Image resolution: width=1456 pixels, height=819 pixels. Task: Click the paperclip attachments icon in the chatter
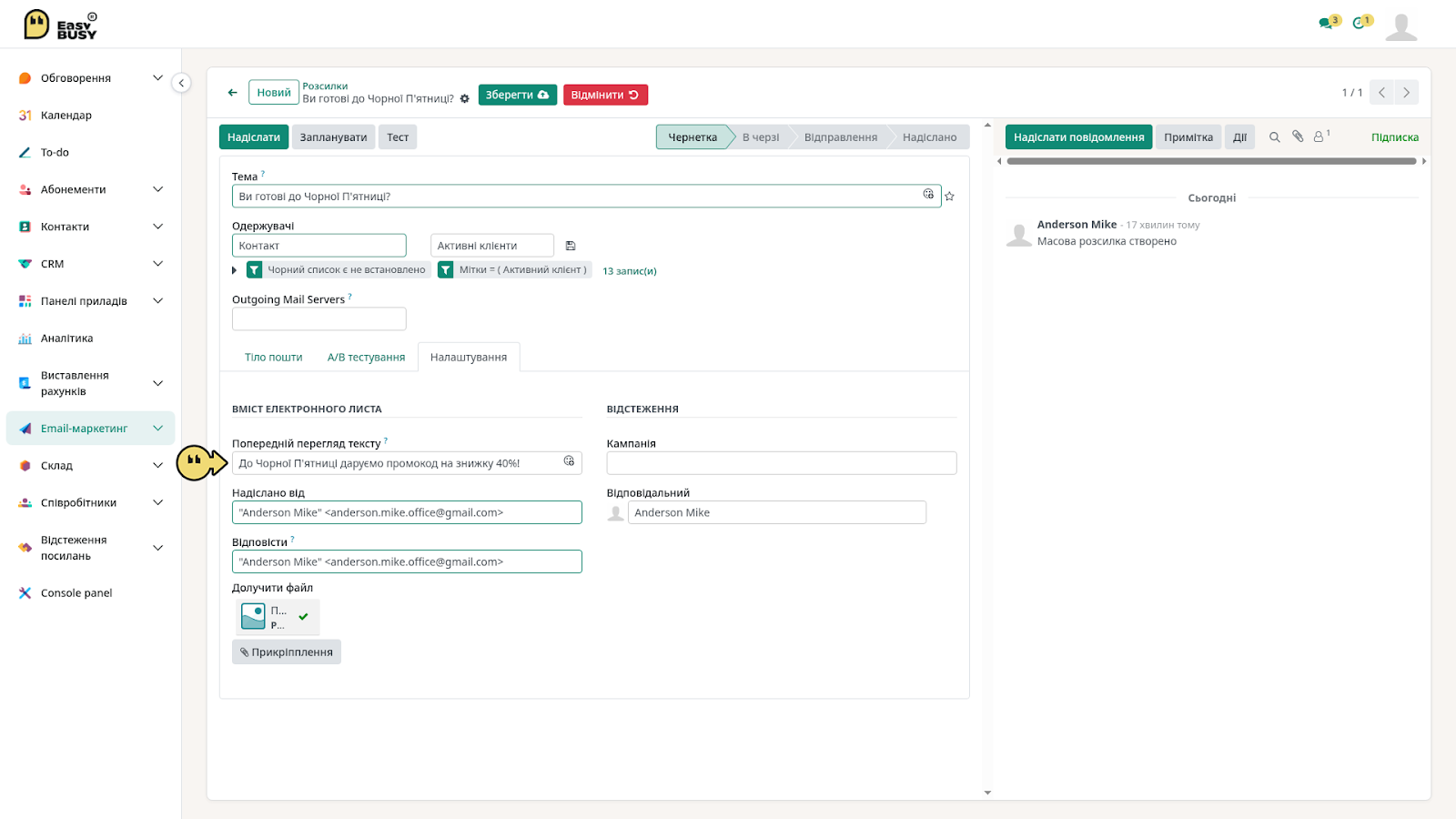point(1298,136)
